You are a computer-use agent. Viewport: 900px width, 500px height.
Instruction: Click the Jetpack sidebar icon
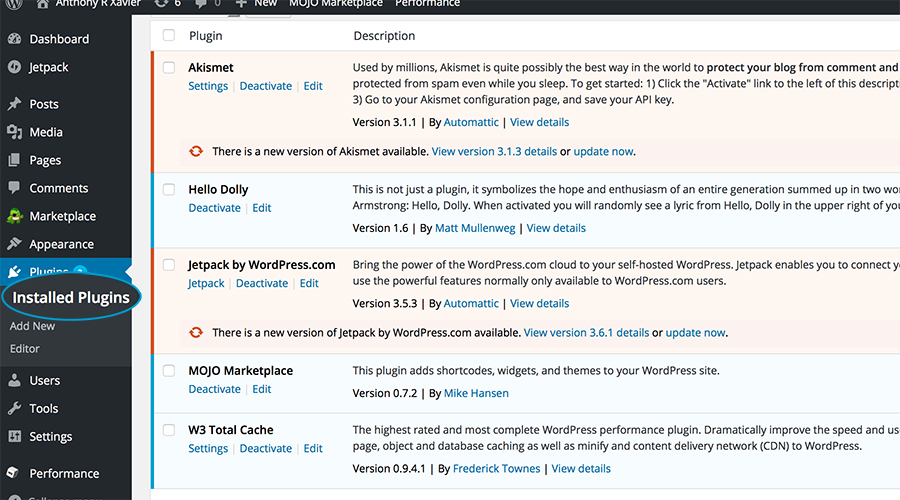14,67
